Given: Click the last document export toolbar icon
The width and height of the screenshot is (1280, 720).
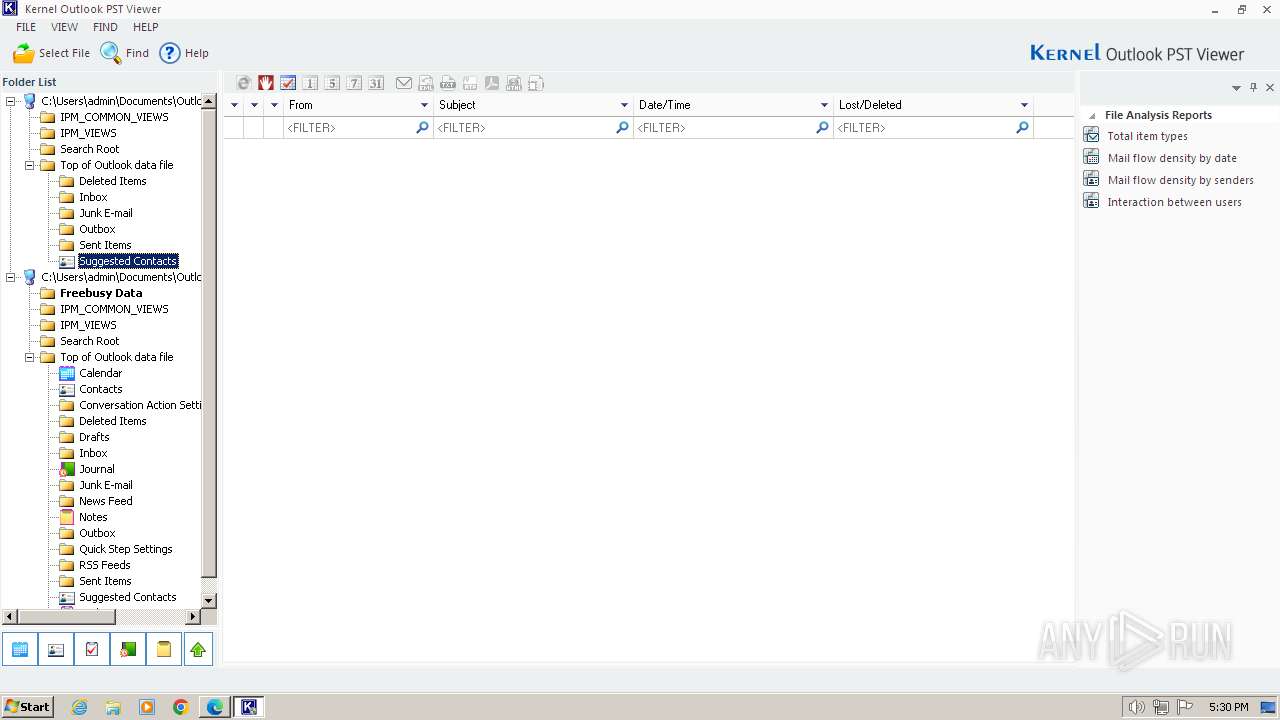Looking at the screenshot, I should [536, 83].
